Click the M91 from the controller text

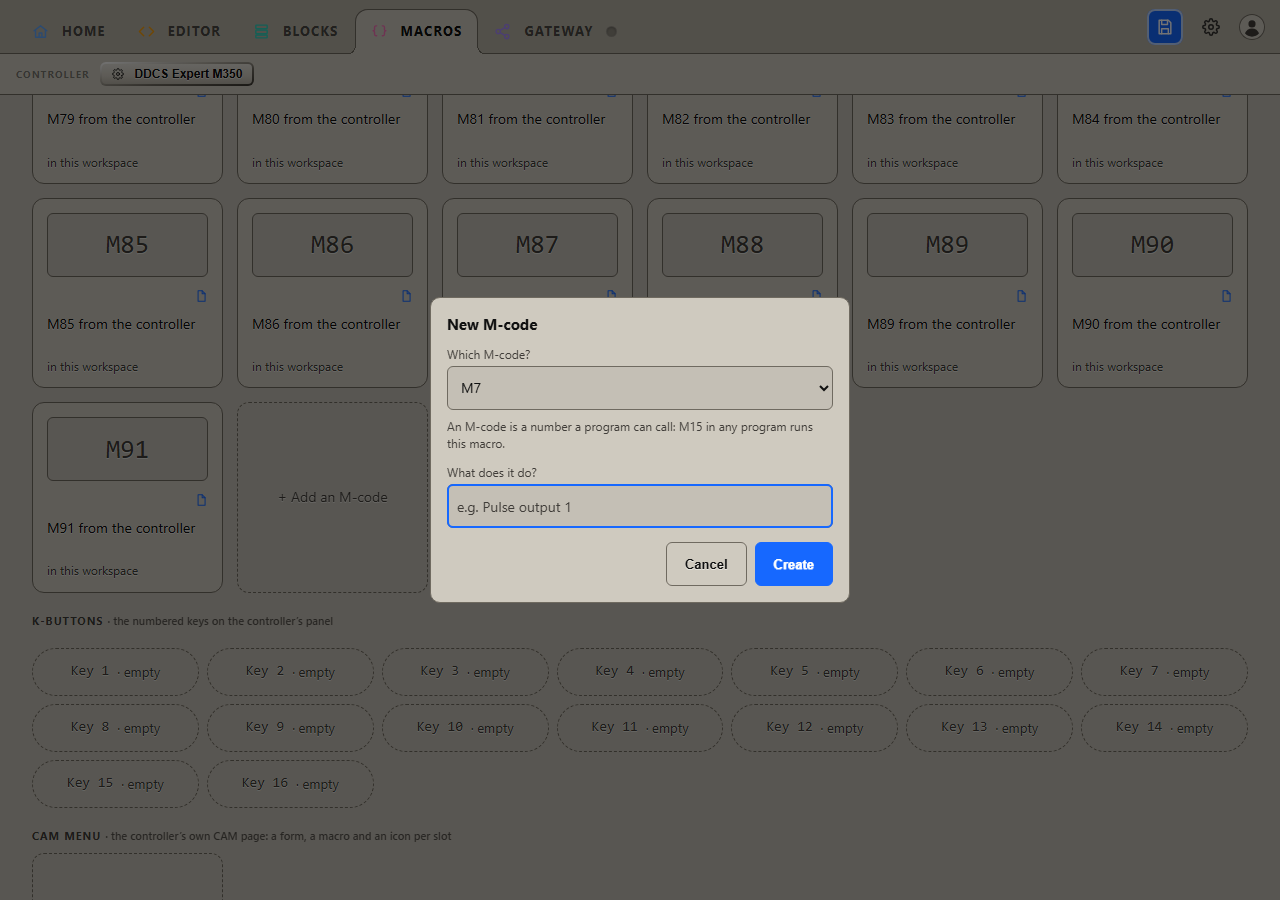(x=121, y=528)
